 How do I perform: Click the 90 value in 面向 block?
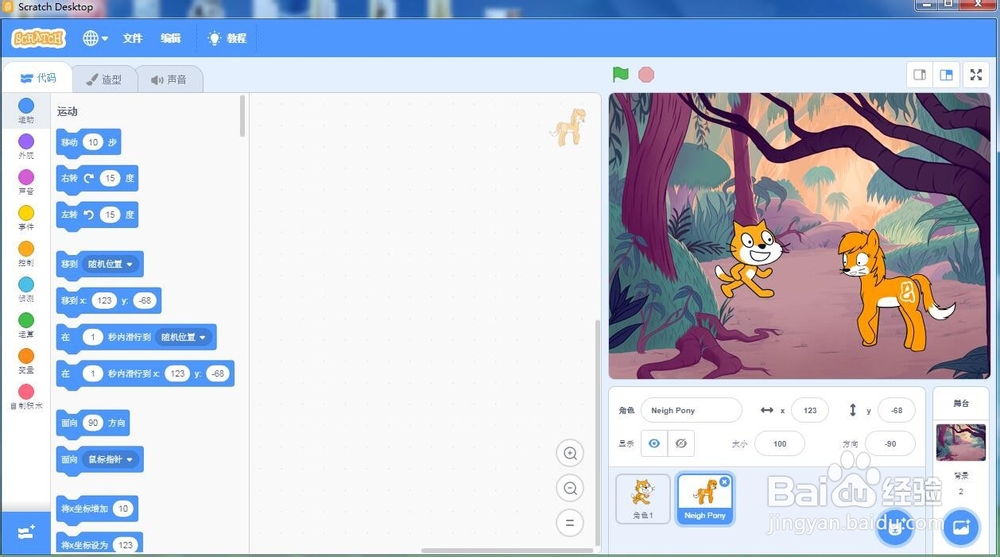[x=93, y=423]
